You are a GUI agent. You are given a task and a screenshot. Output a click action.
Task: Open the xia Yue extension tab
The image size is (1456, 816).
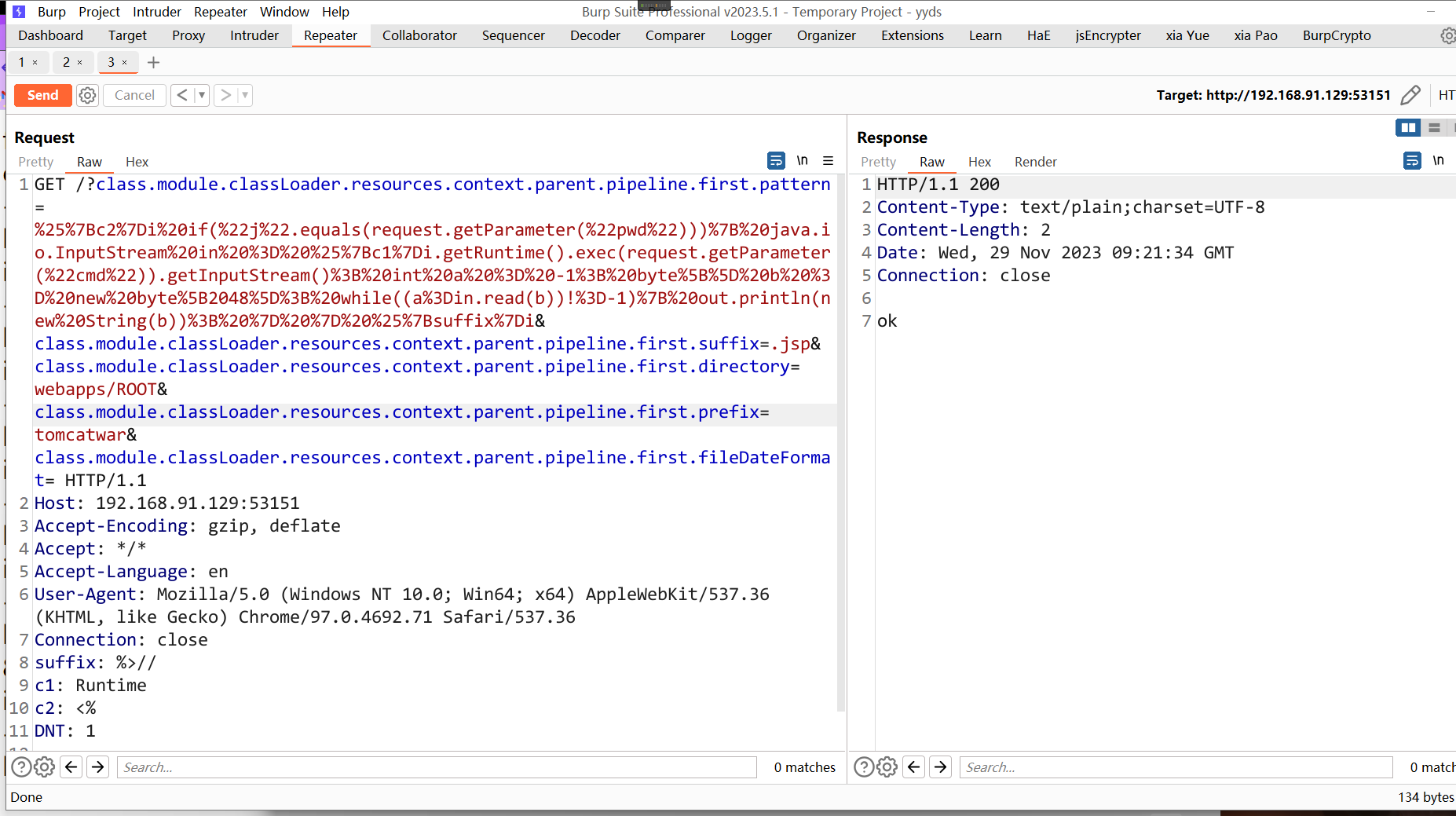(1187, 35)
